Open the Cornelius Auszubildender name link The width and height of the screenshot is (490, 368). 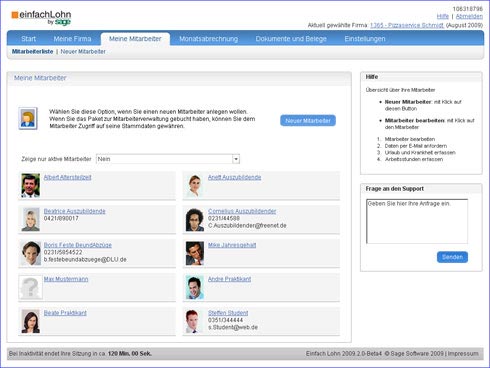pos(242,211)
